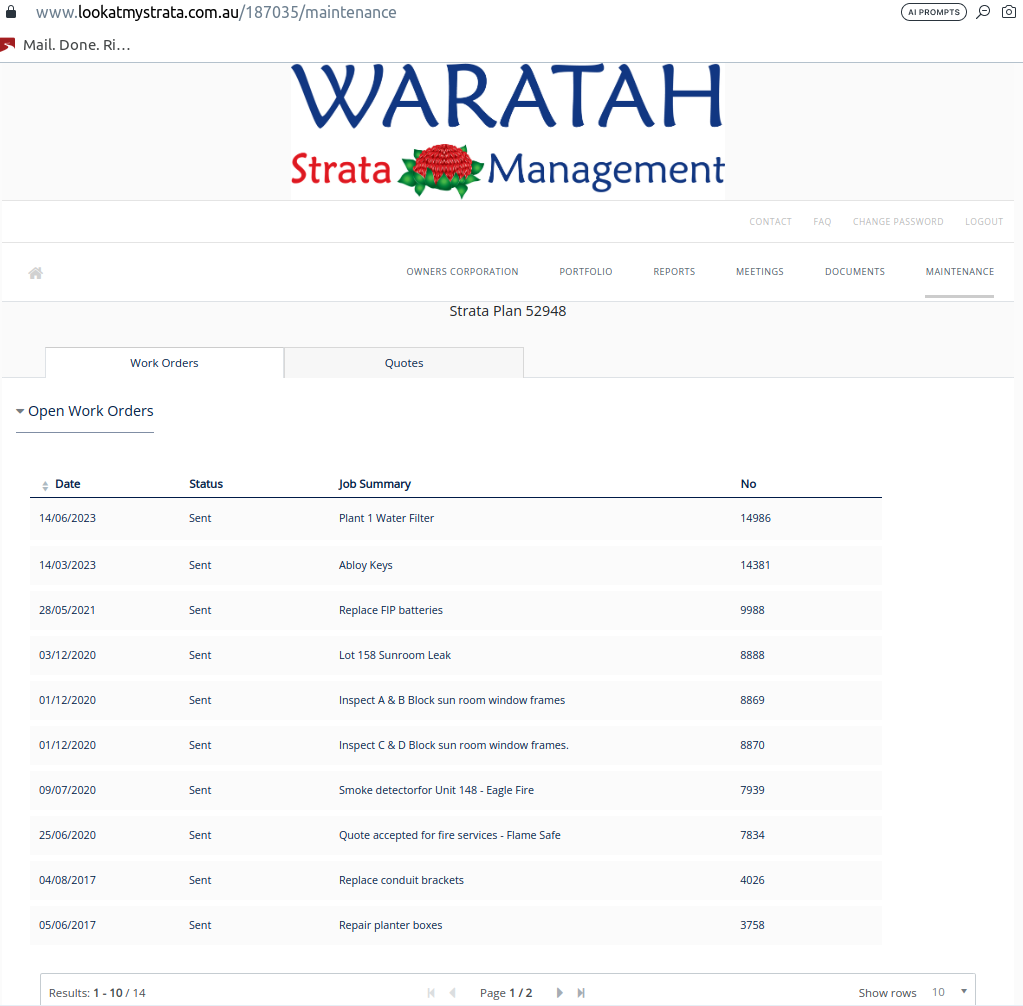1023x1006 pixels.
Task: Open the Reports menu
Action: [674, 271]
